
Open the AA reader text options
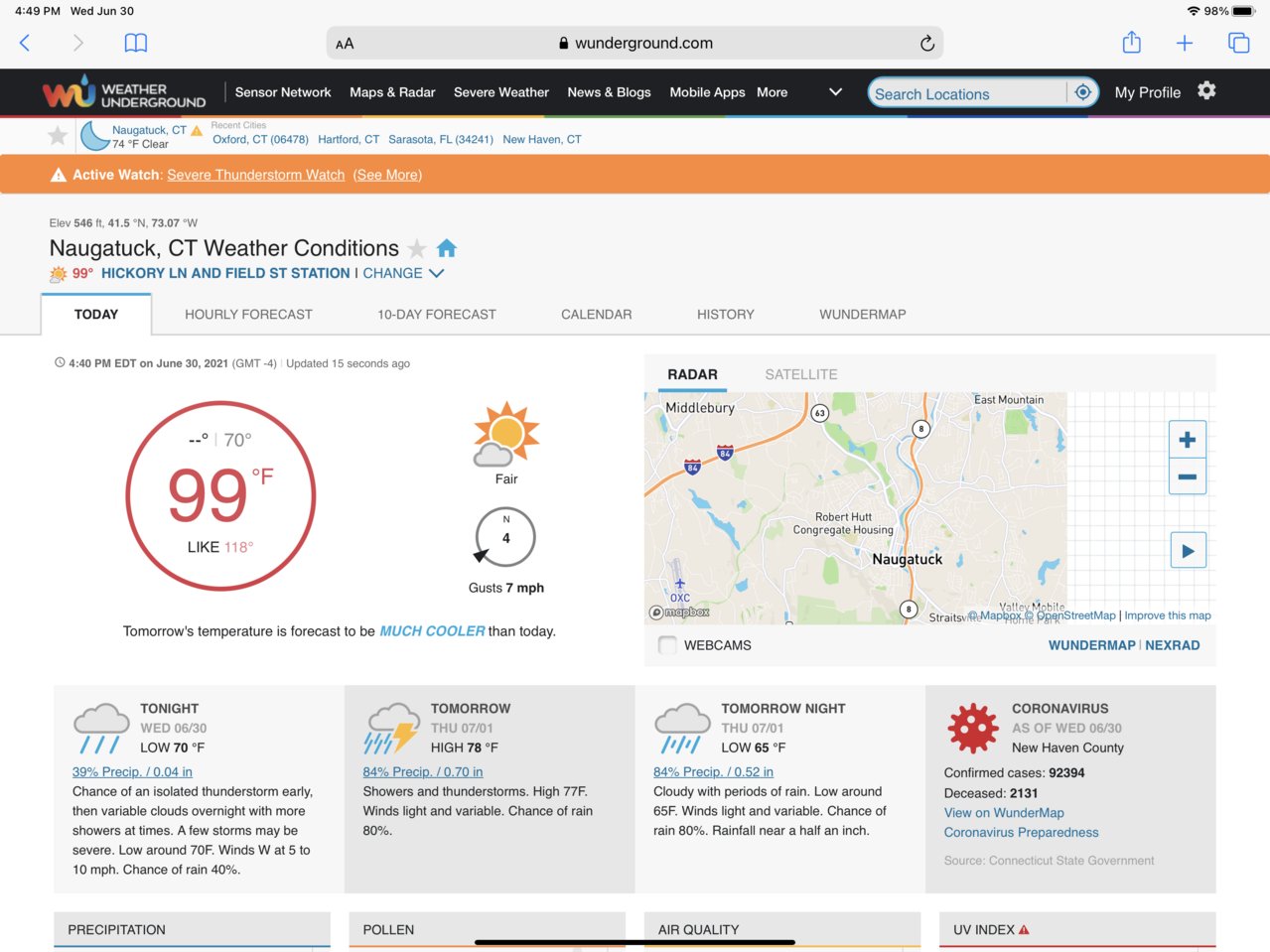pos(345,44)
